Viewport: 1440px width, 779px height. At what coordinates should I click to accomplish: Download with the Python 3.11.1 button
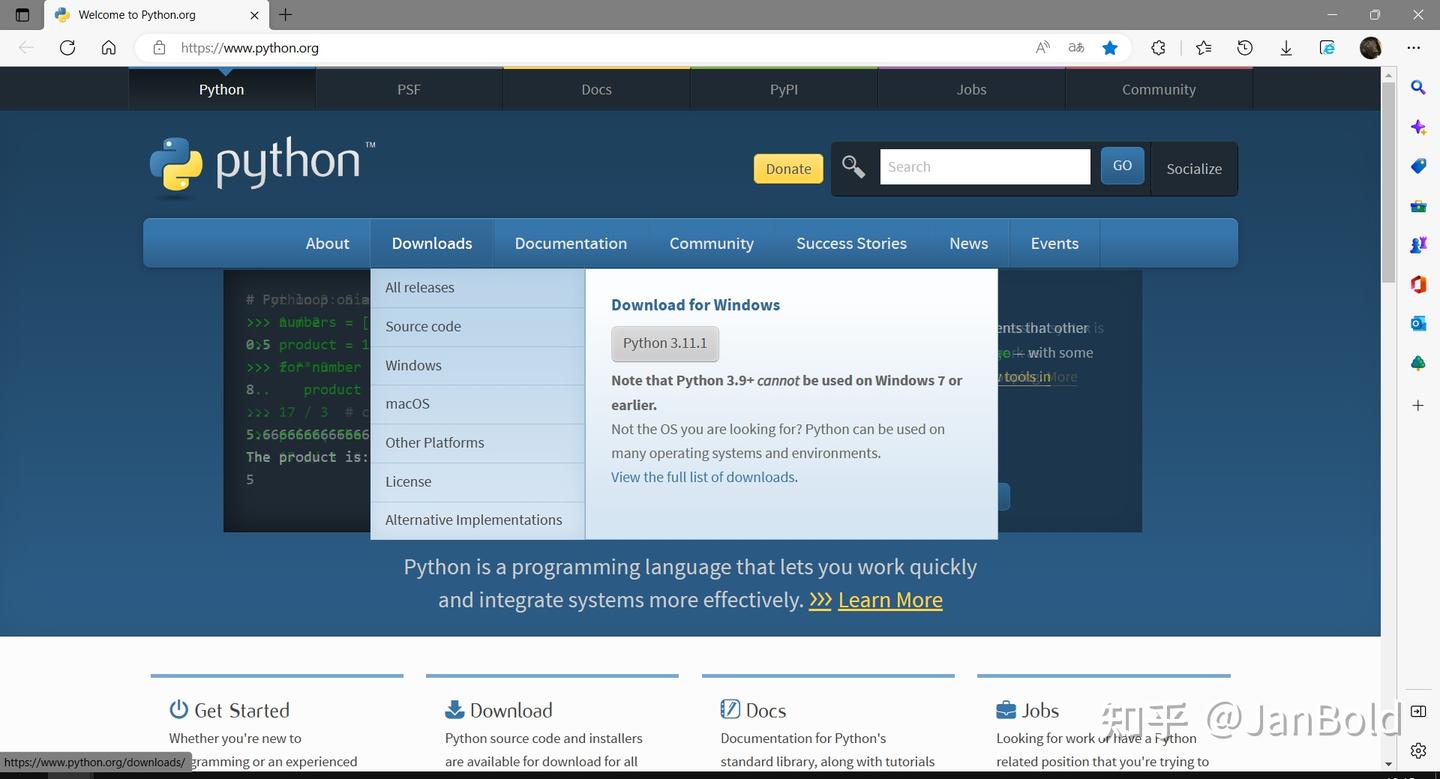[665, 343]
